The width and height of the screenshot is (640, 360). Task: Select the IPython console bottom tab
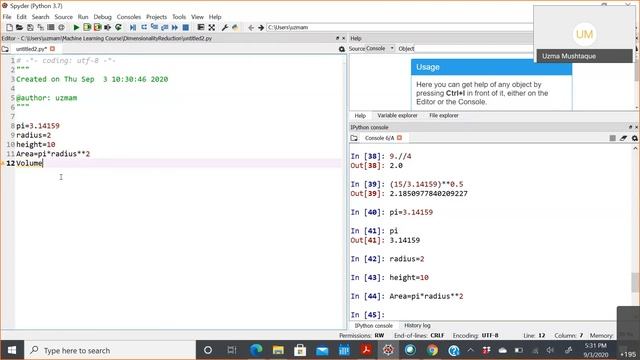(373, 325)
